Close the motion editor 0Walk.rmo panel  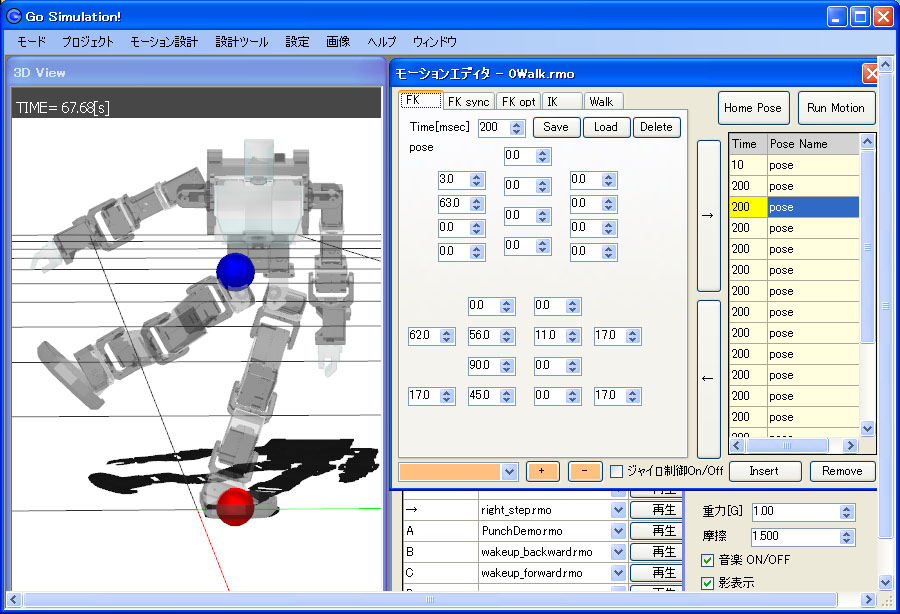[870, 74]
